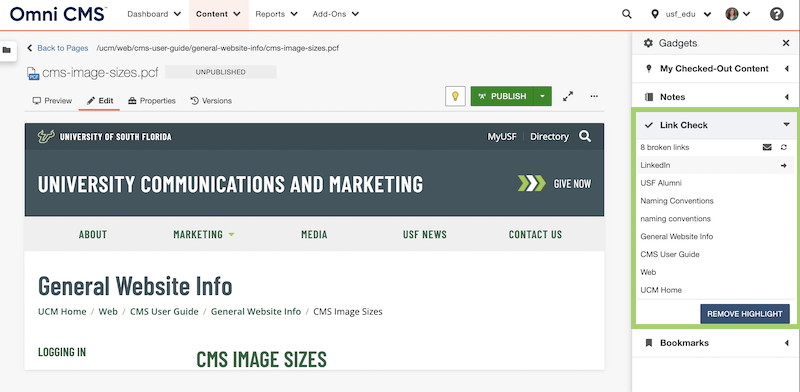Click the USF bull logo
This screenshot has width=800, height=392.
point(46,136)
